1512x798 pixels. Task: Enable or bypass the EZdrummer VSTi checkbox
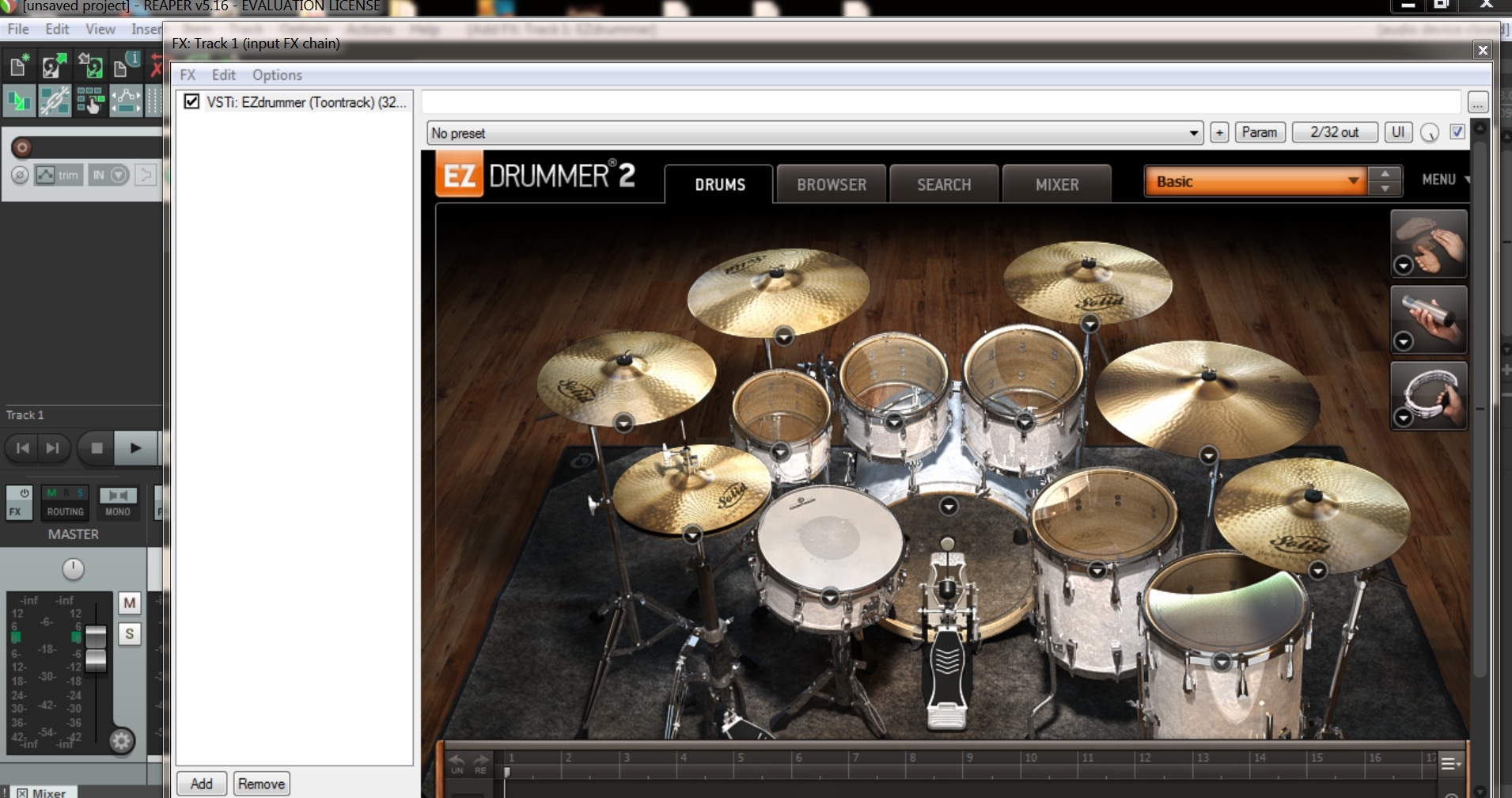click(191, 101)
